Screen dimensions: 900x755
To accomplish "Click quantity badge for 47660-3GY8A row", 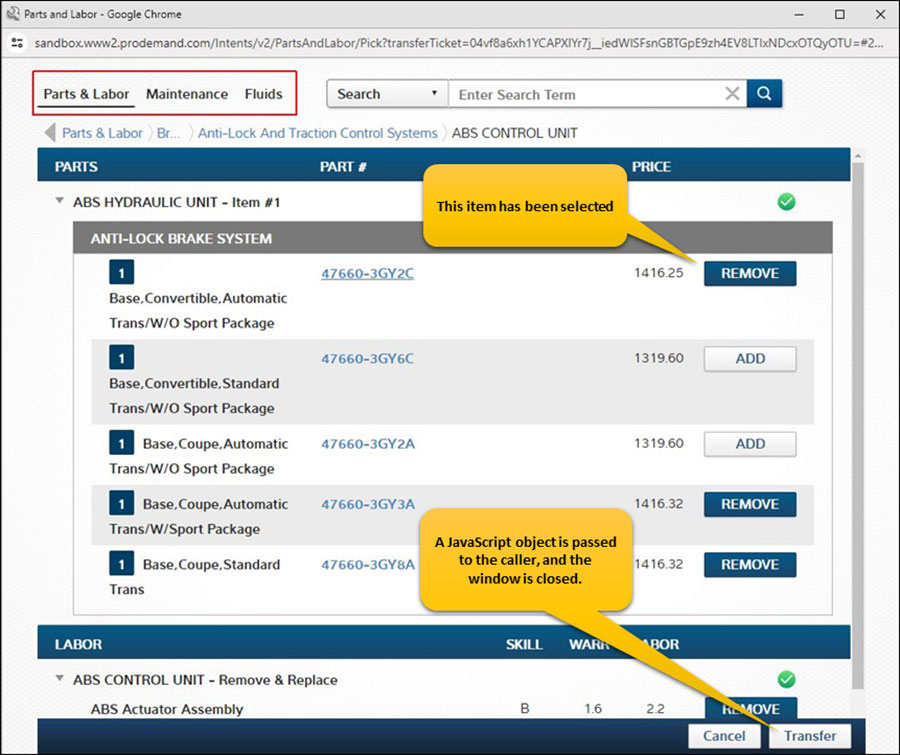I will click(121, 564).
